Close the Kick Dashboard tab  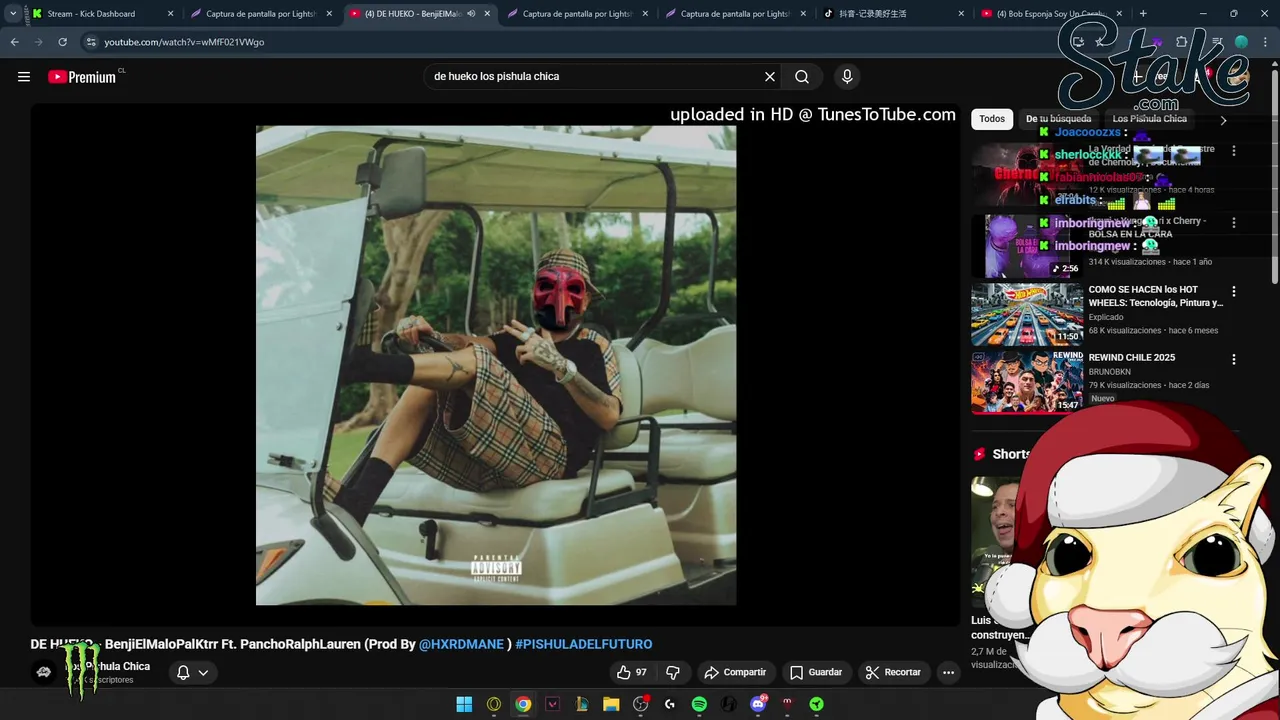coord(170,14)
